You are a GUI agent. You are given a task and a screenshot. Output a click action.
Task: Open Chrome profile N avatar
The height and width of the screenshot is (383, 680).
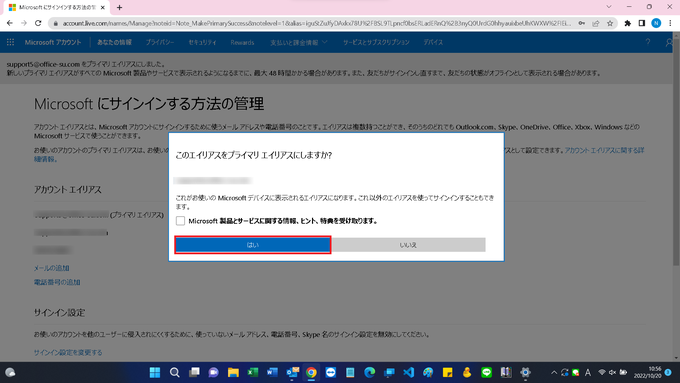(x=656, y=23)
